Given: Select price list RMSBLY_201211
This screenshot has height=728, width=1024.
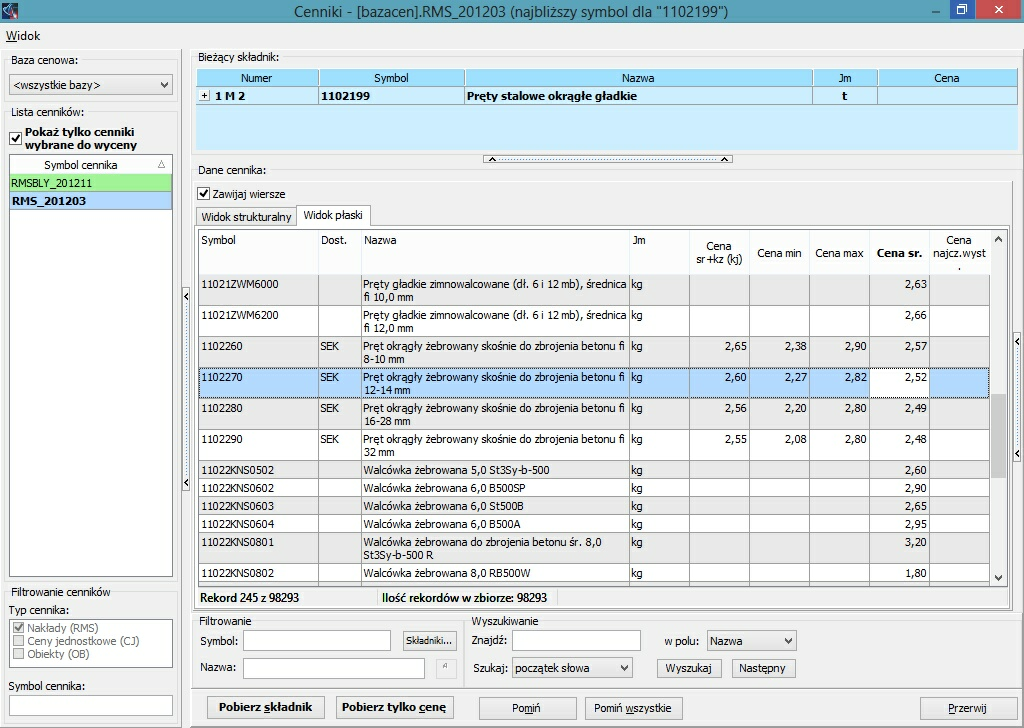Looking at the screenshot, I should click(91, 183).
